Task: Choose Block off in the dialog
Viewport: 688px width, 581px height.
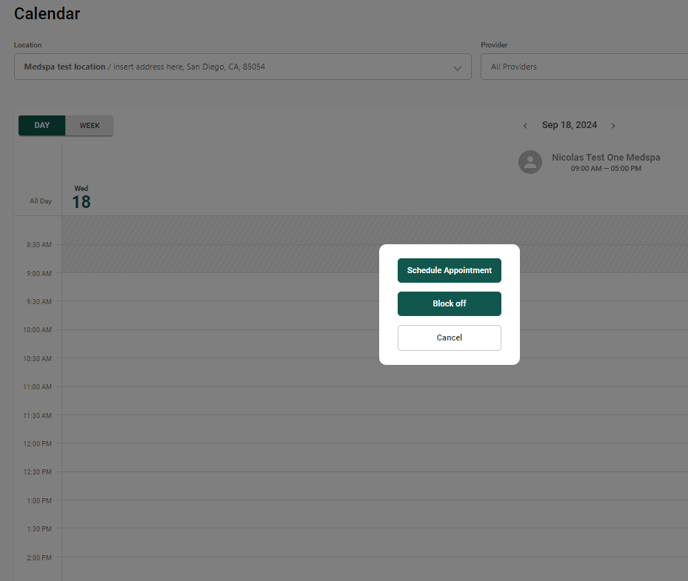Action: (449, 304)
